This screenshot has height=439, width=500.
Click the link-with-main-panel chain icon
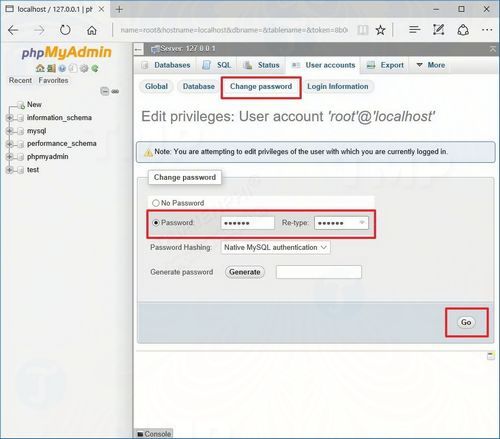(x=115, y=91)
